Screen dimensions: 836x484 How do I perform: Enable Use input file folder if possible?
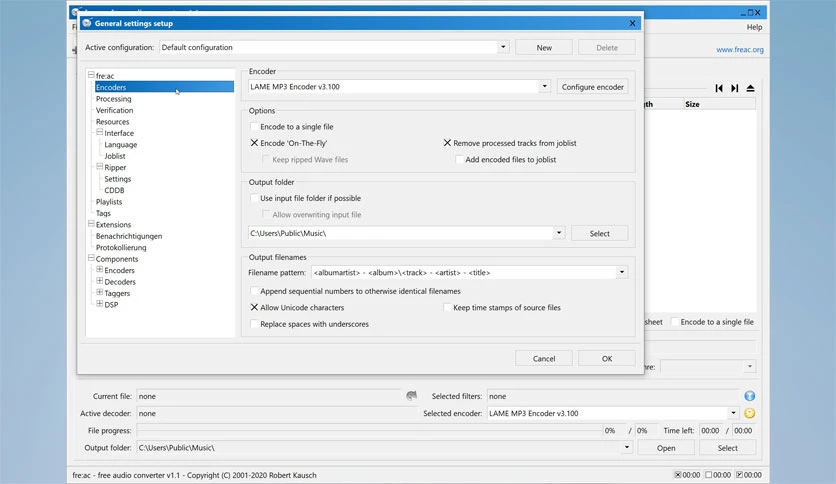[x=254, y=198]
